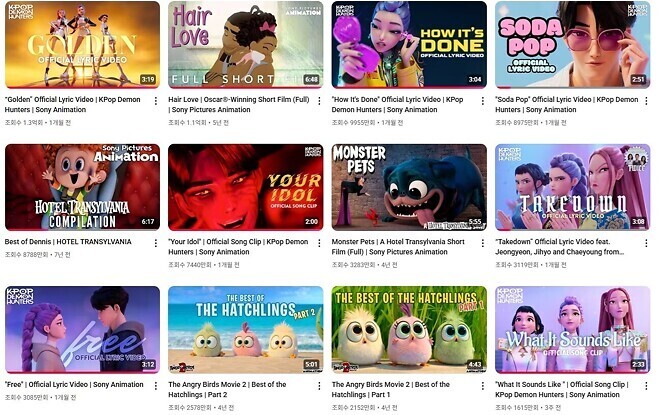Open three-dot menu for Takedown lyric video
Image resolution: width=660 pixels, height=415 pixels.
click(646, 243)
